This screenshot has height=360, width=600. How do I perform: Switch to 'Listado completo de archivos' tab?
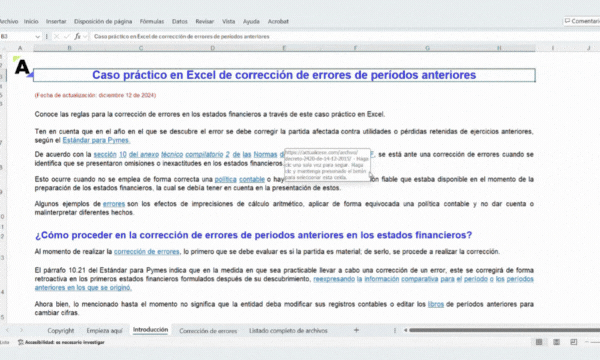tap(288, 331)
